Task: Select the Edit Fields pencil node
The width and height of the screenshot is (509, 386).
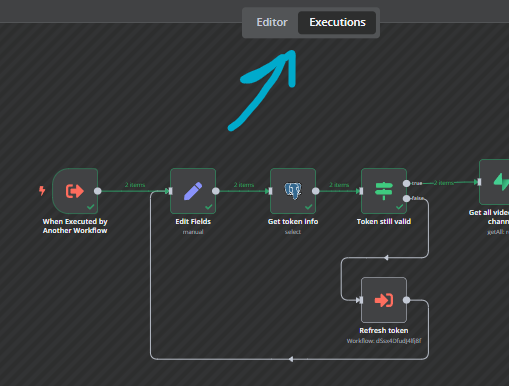Action: pos(193,191)
